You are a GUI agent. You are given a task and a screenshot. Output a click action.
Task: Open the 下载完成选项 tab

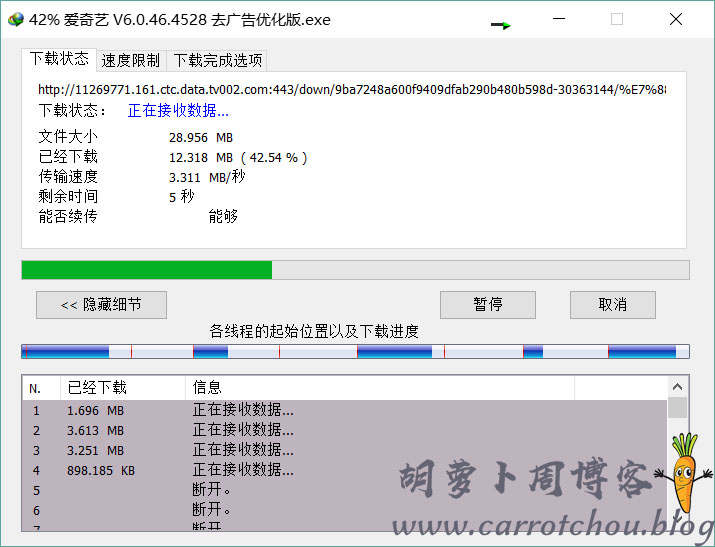[x=218, y=61]
